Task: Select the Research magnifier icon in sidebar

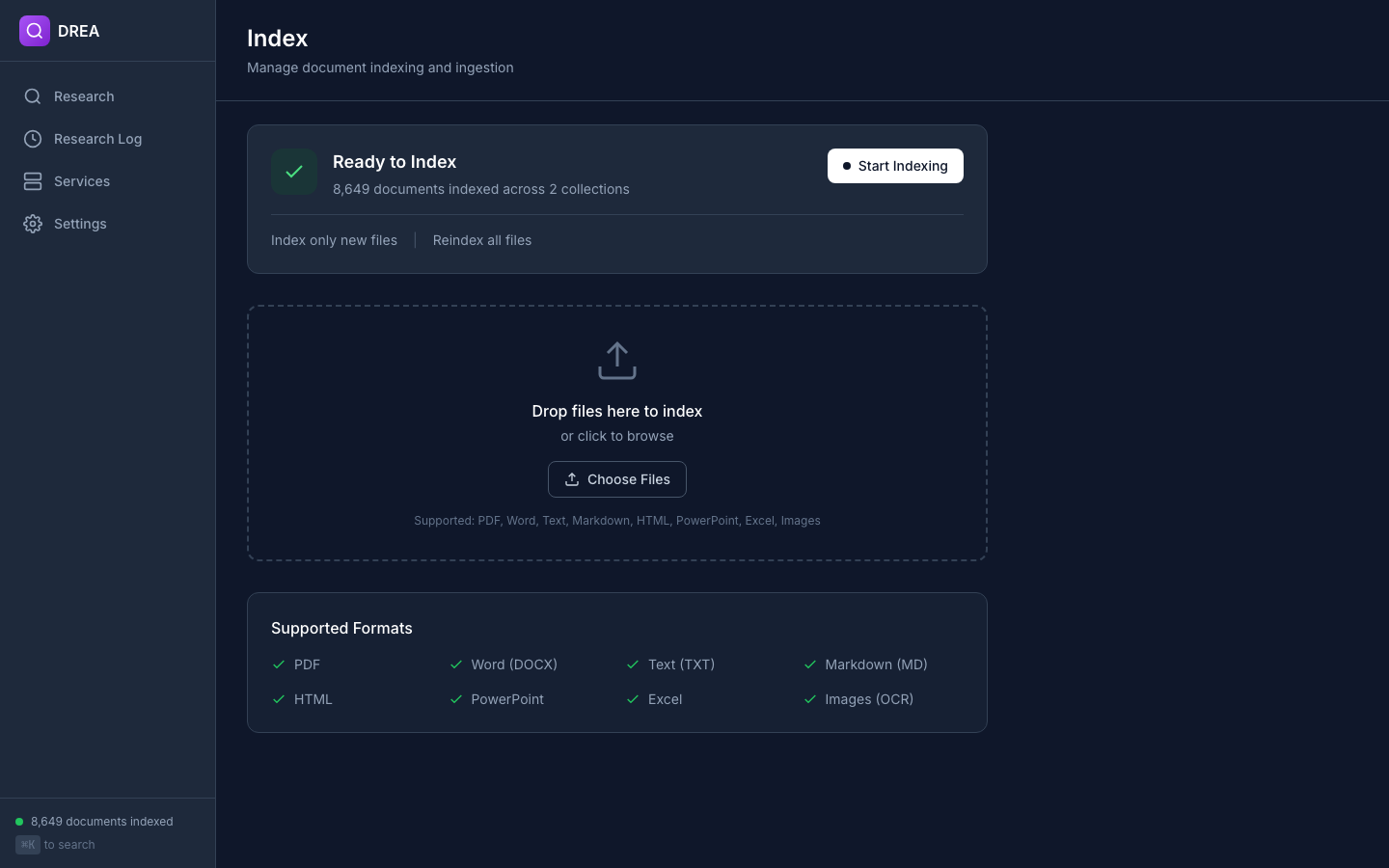Action: [x=33, y=96]
